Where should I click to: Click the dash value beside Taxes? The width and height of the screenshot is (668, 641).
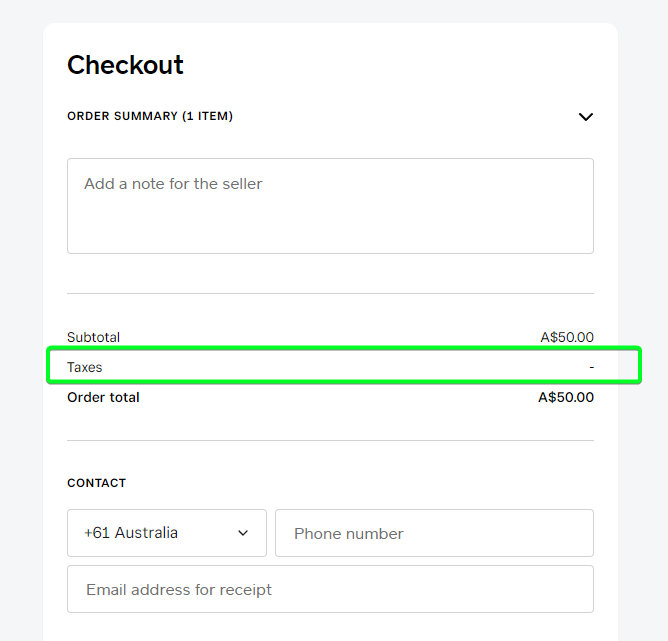pyautogui.click(x=591, y=367)
